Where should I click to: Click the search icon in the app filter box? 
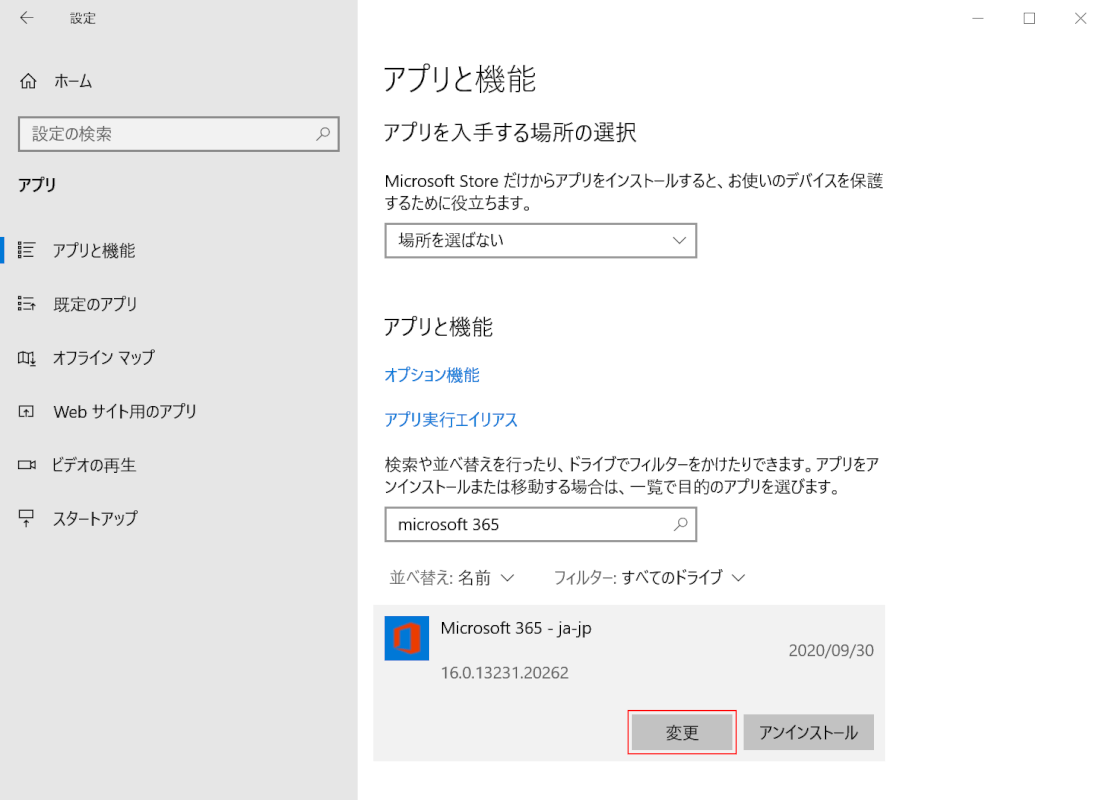coord(680,524)
